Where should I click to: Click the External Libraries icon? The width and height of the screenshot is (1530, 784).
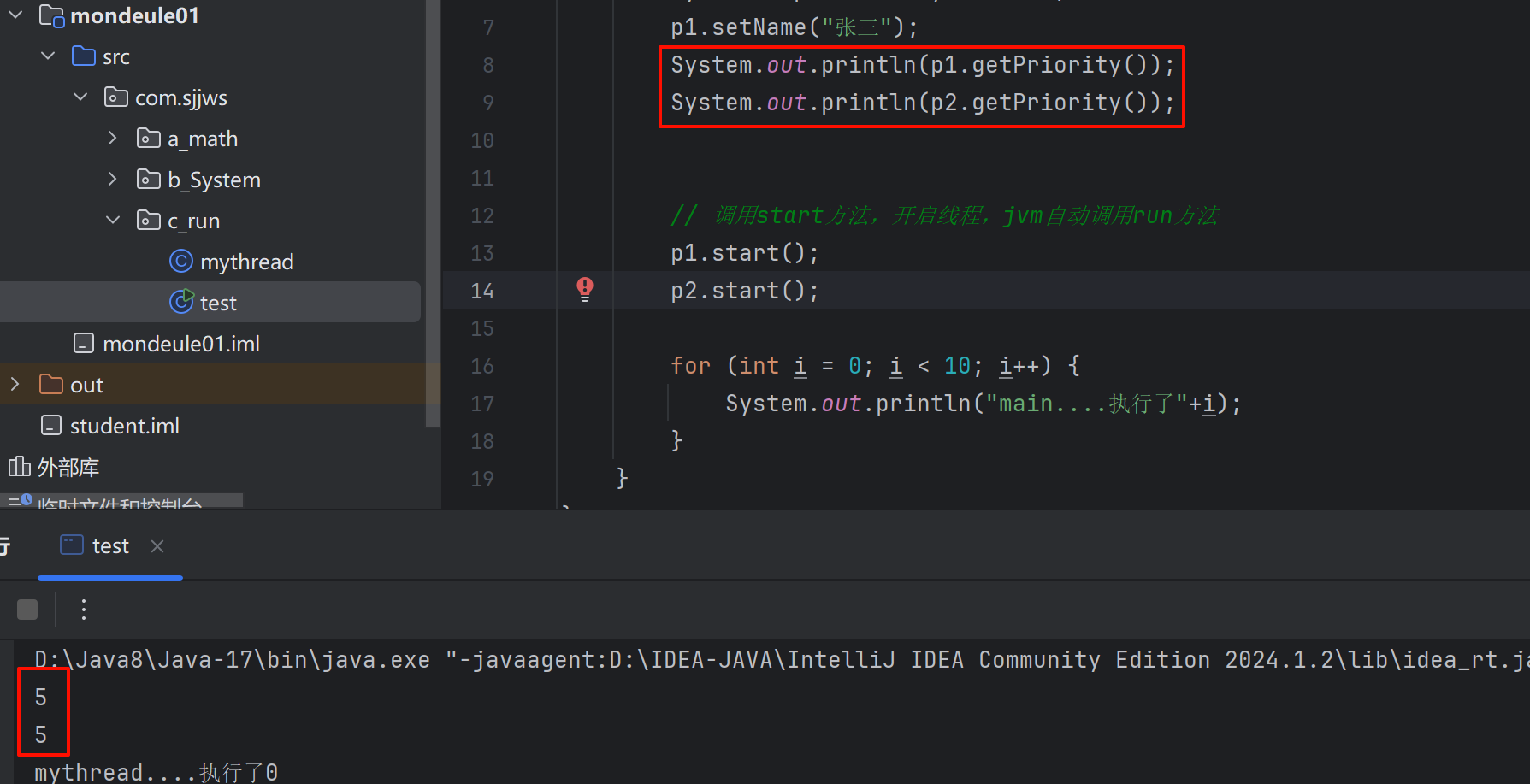point(19,467)
